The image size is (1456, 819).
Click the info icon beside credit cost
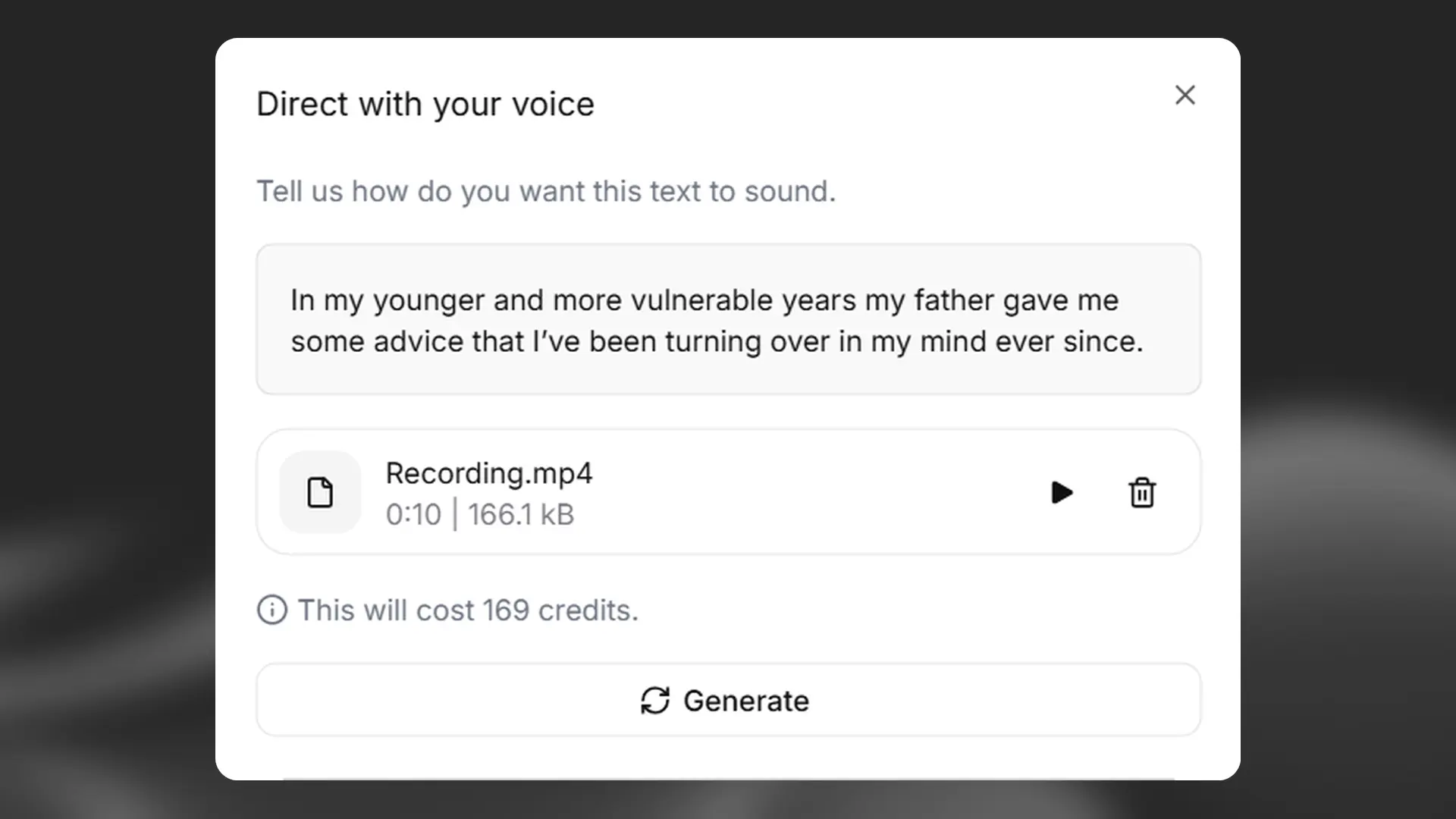[x=272, y=610]
